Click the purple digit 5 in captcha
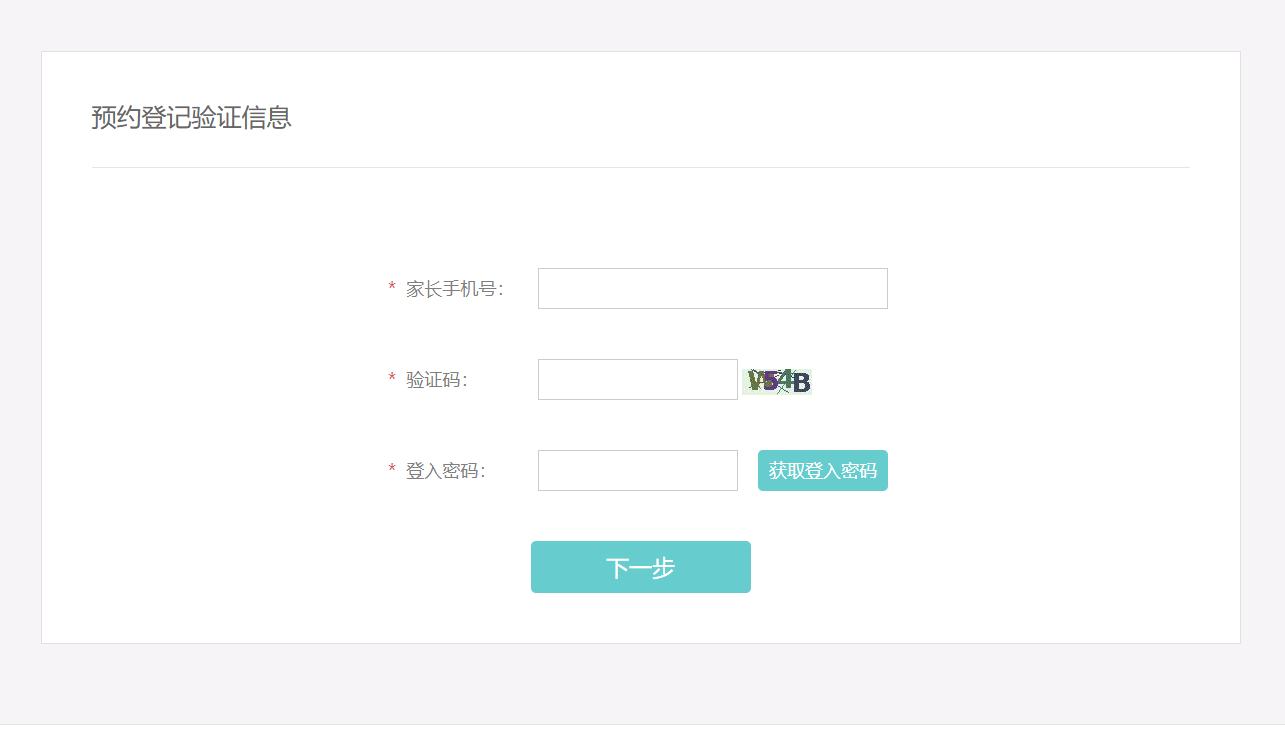The height and width of the screenshot is (729, 1285). point(769,380)
